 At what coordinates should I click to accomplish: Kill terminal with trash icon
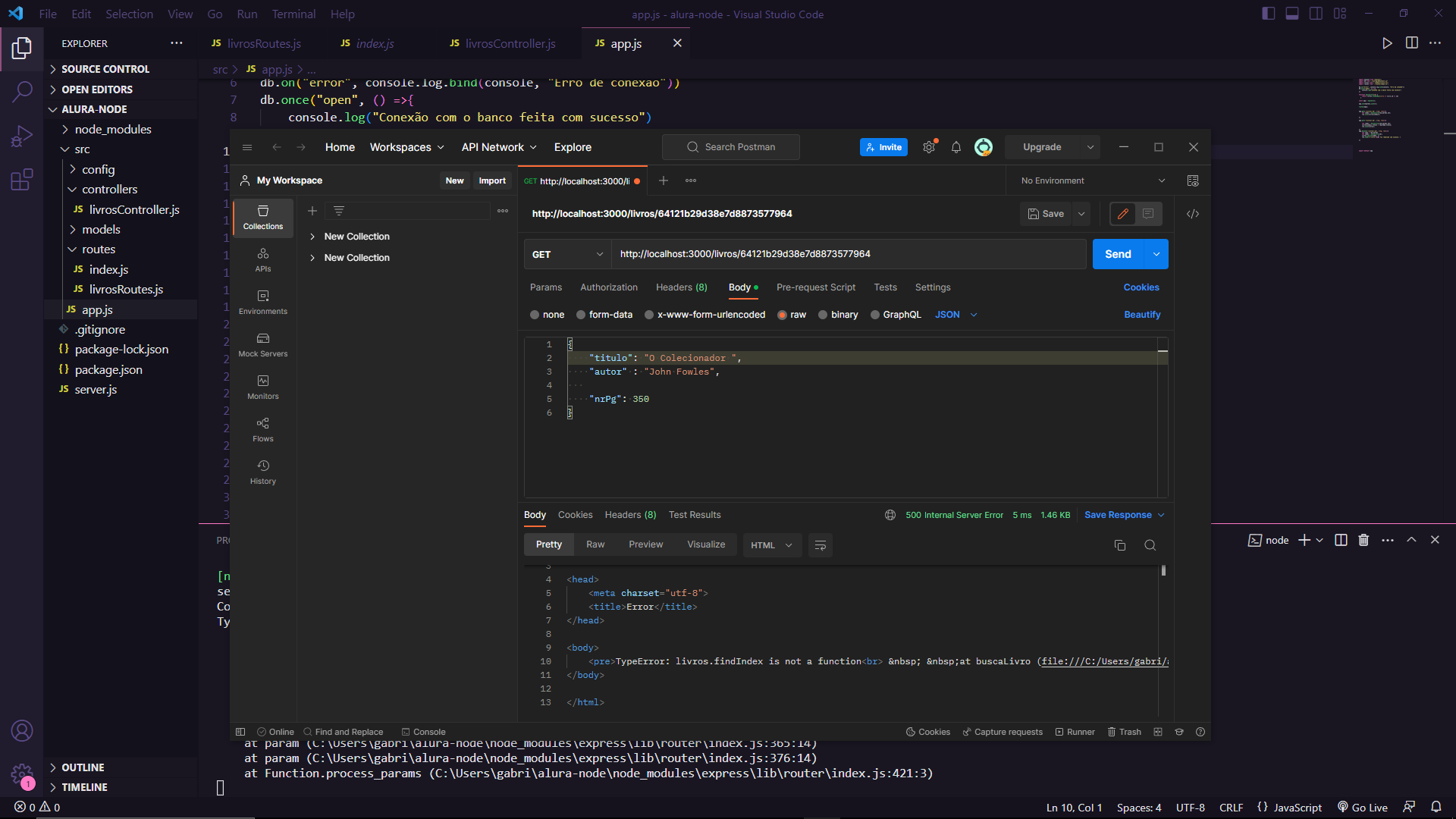pos(1363,540)
